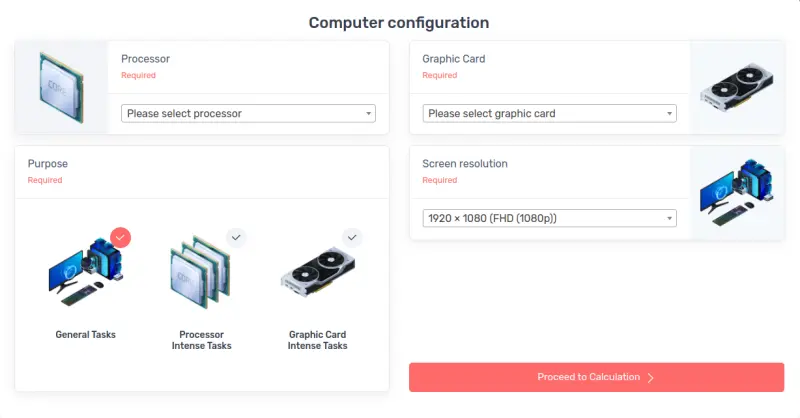Click the arrow chevron on Proceed to Calculation
Viewport: 800px width, 418px height.
tap(651, 378)
